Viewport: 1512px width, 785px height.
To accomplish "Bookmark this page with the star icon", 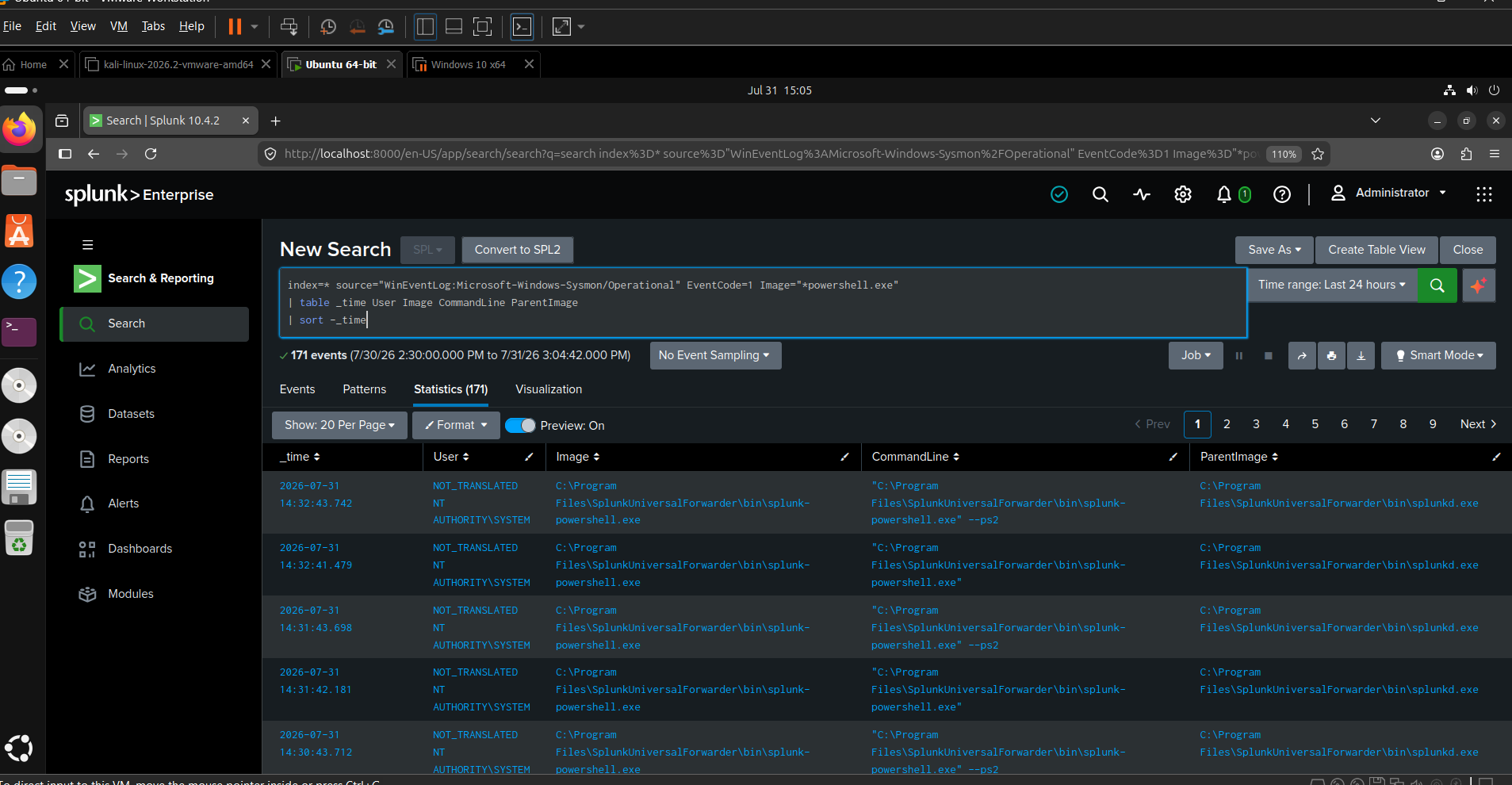I will pyautogui.click(x=1318, y=154).
